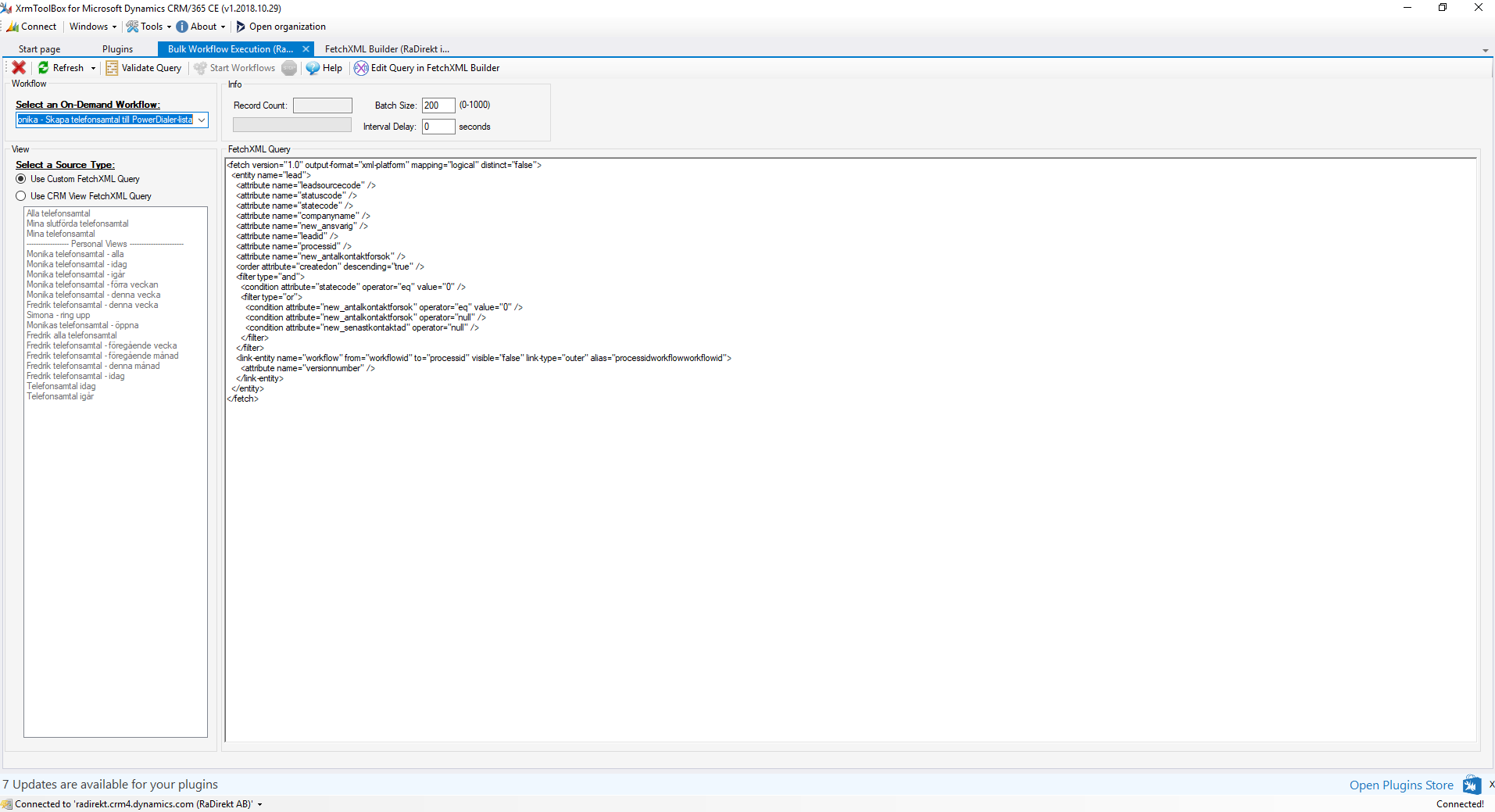Select the Use CRM View FetchXML Query option
Screen dimensions: 1495x812
tap(21, 195)
